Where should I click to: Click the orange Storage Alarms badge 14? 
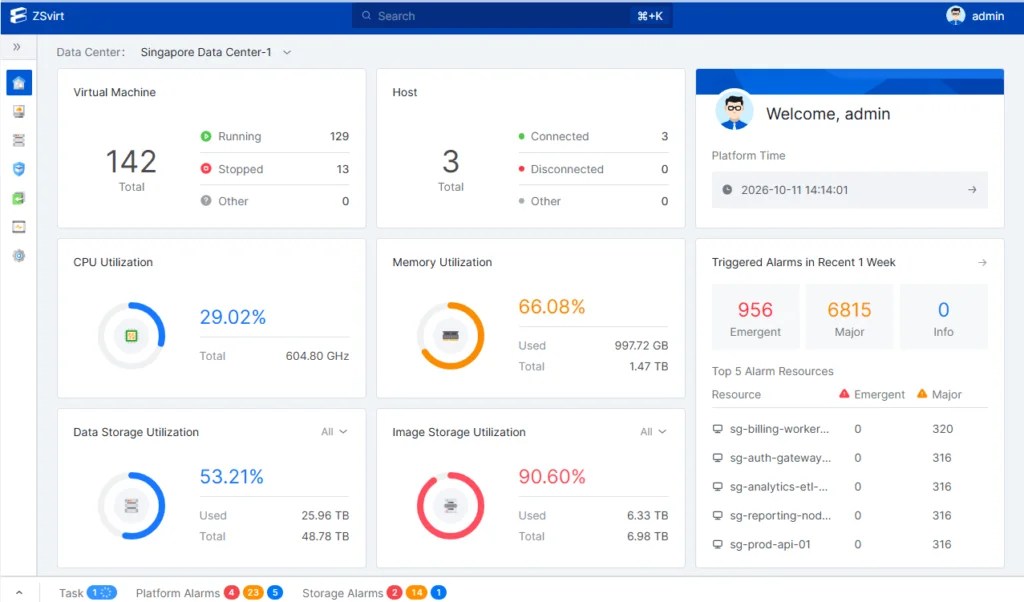point(416,592)
